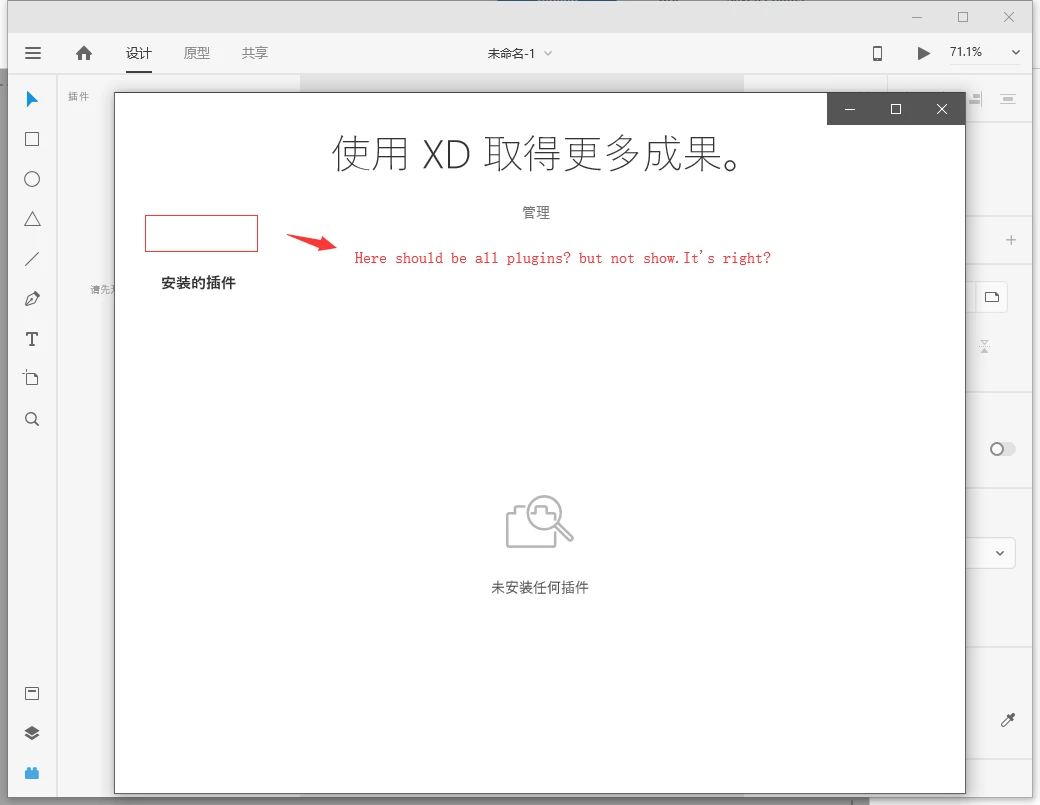Pick color with the eyedropper icon
Viewport: 1040px width, 805px height.
pos(1008,720)
